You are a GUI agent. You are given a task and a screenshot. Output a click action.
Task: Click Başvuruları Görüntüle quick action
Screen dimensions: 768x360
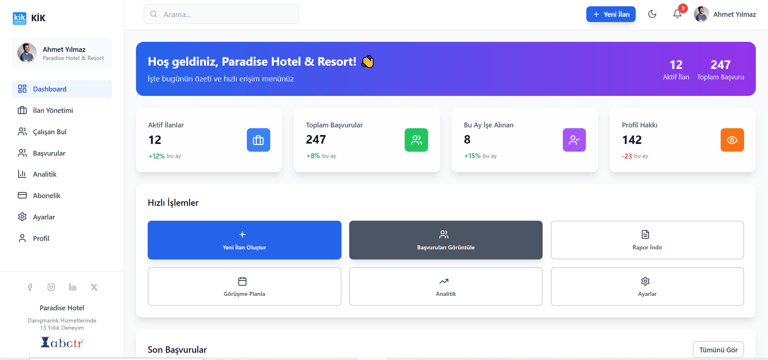[x=446, y=240]
